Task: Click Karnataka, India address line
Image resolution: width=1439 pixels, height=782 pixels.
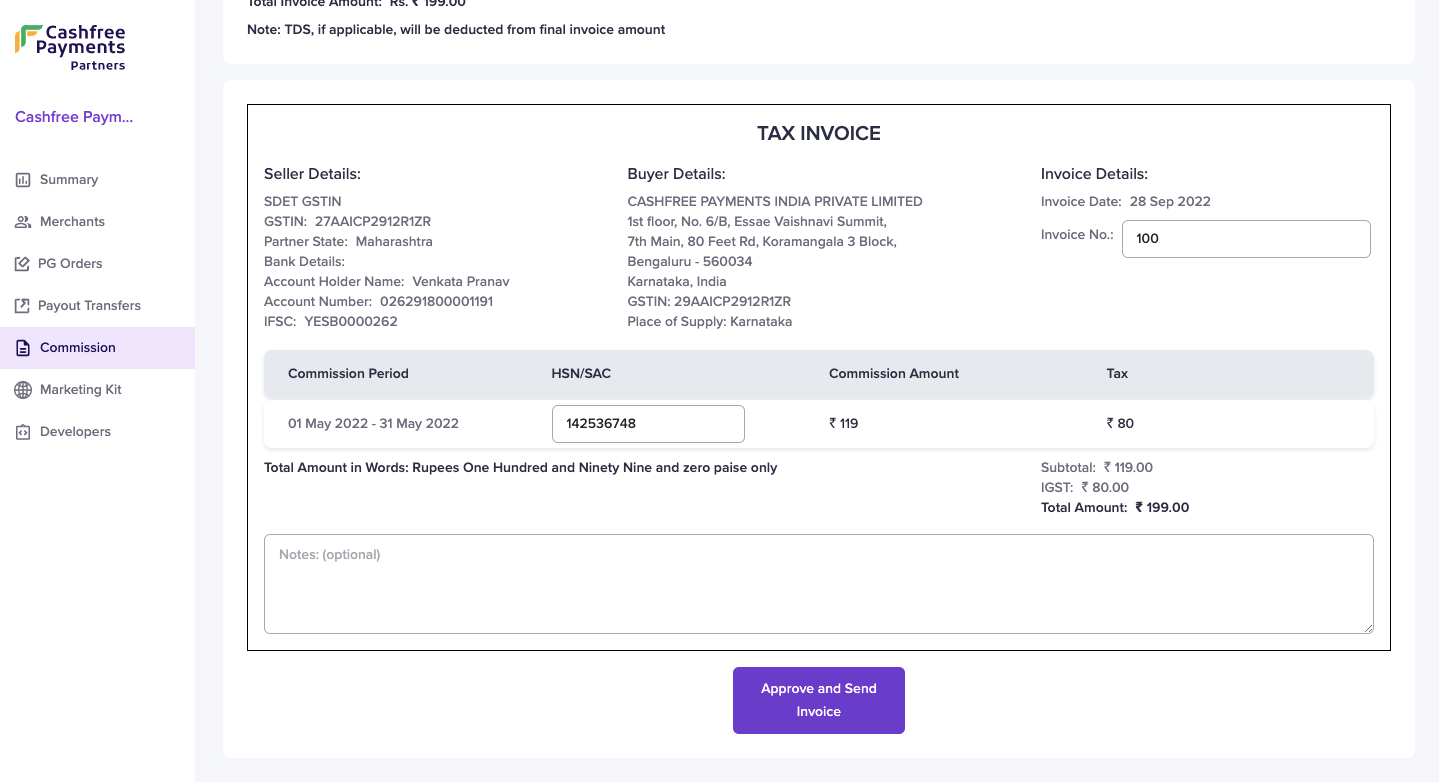Action: 677,282
